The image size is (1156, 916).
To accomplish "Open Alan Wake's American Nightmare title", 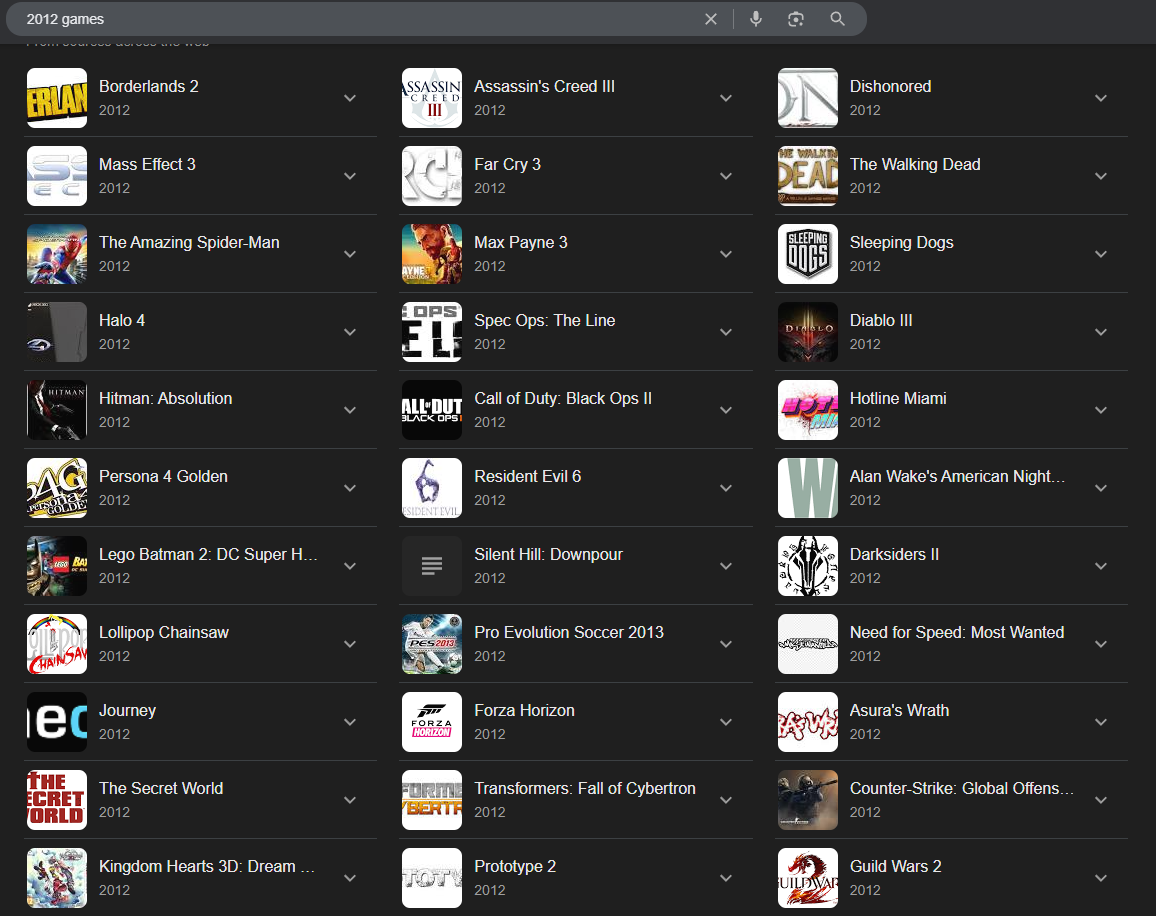I will [x=957, y=476].
